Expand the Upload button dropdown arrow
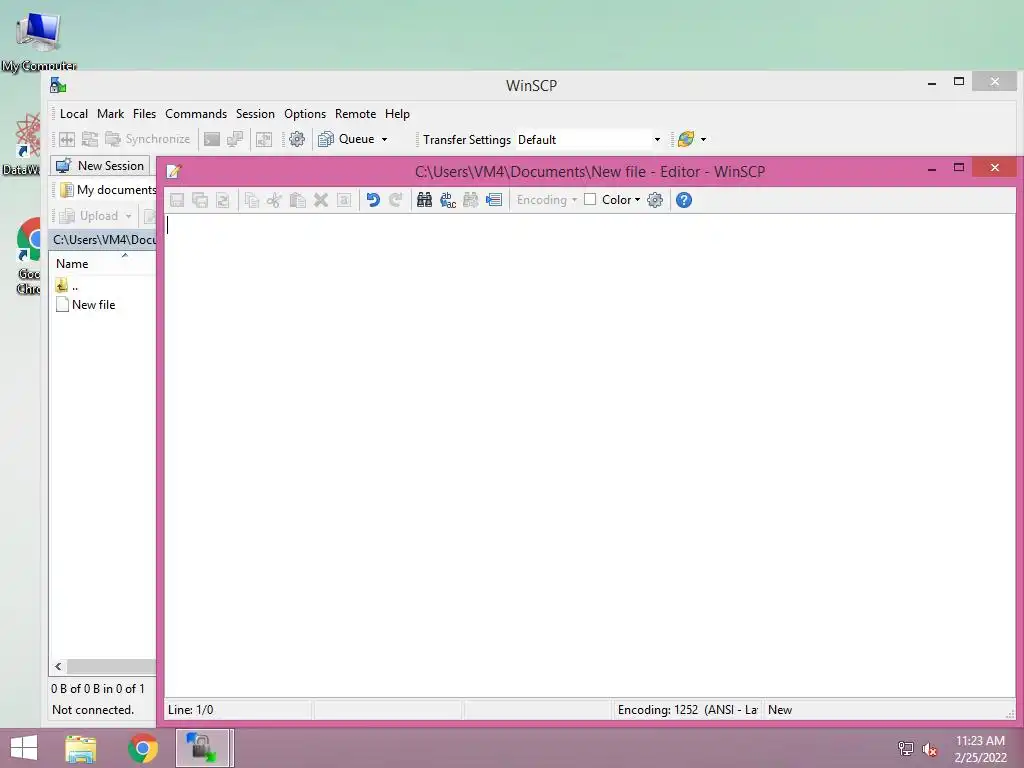 [129, 216]
